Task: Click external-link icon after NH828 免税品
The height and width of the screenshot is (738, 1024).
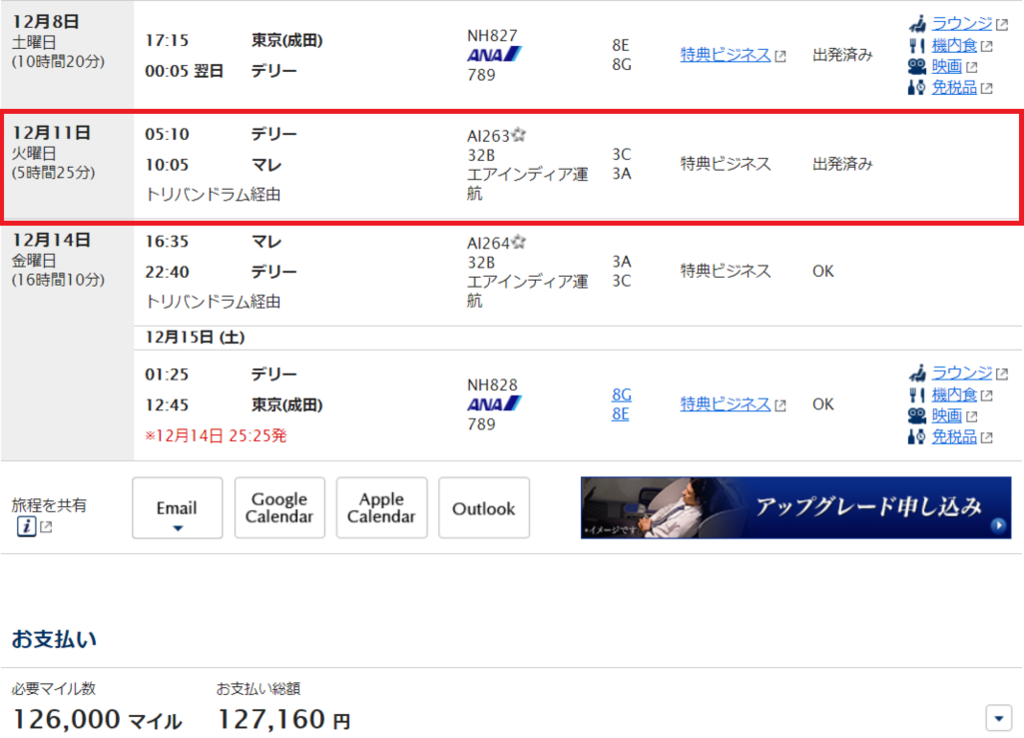Action: (x=986, y=438)
